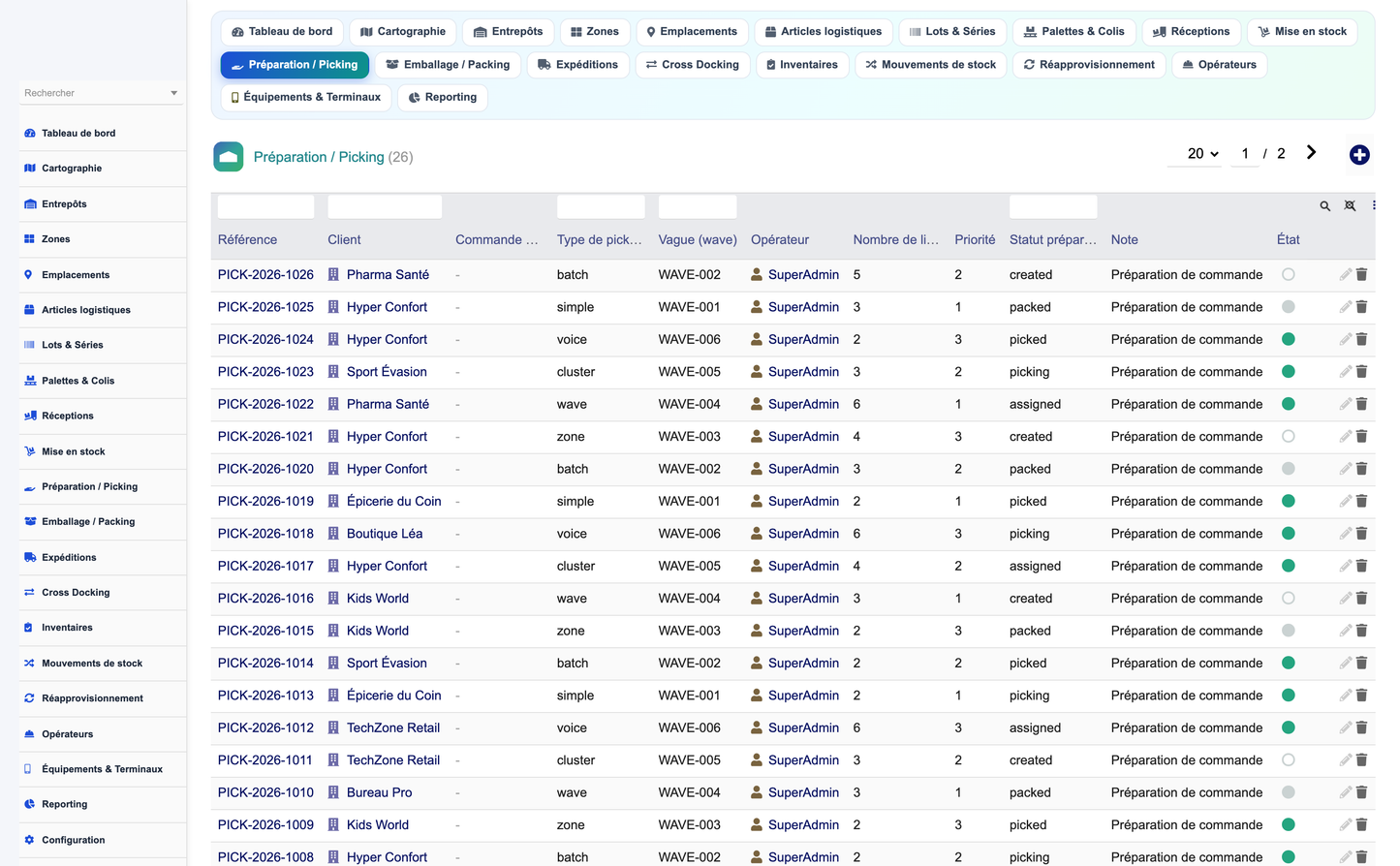Image resolution: width=1400 pixels, height=866 pixels.
Task: Sort by the Nombre de lignes header
Action: [895, 240]
